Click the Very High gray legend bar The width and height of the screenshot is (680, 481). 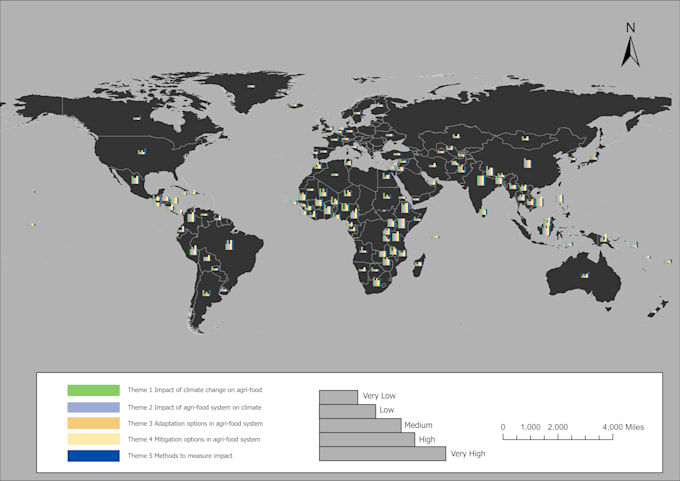pyautogui.click(x=382, y=454)
